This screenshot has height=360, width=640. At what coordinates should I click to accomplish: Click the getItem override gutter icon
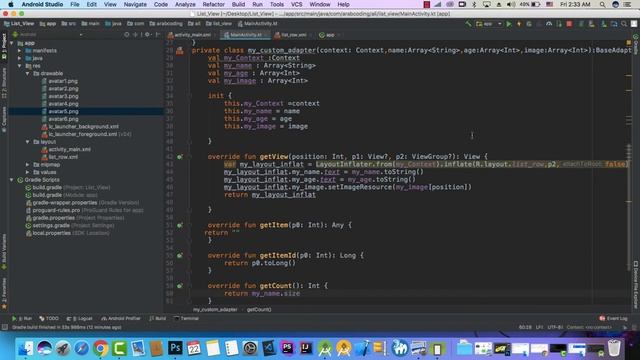click(180, 225)
